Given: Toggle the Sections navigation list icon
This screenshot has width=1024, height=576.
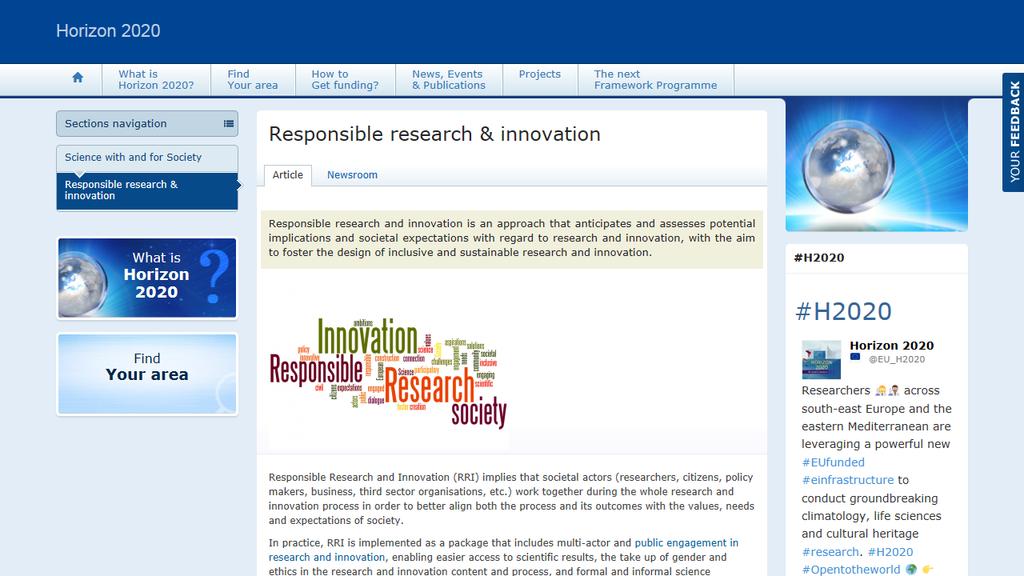Looking at the screenshot, I should [x=229, y=123].
